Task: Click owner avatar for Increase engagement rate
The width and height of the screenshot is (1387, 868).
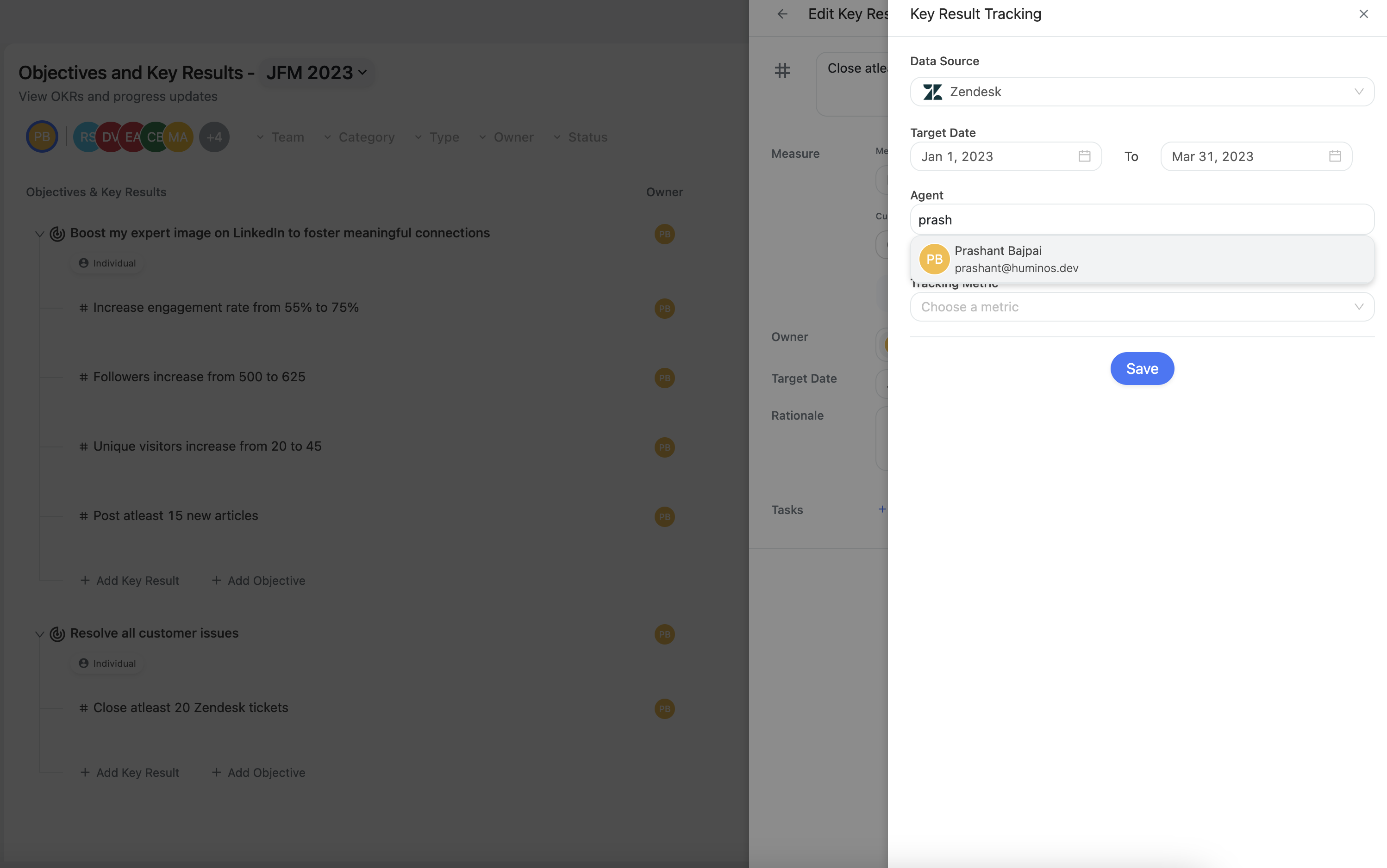Action: 664,308
